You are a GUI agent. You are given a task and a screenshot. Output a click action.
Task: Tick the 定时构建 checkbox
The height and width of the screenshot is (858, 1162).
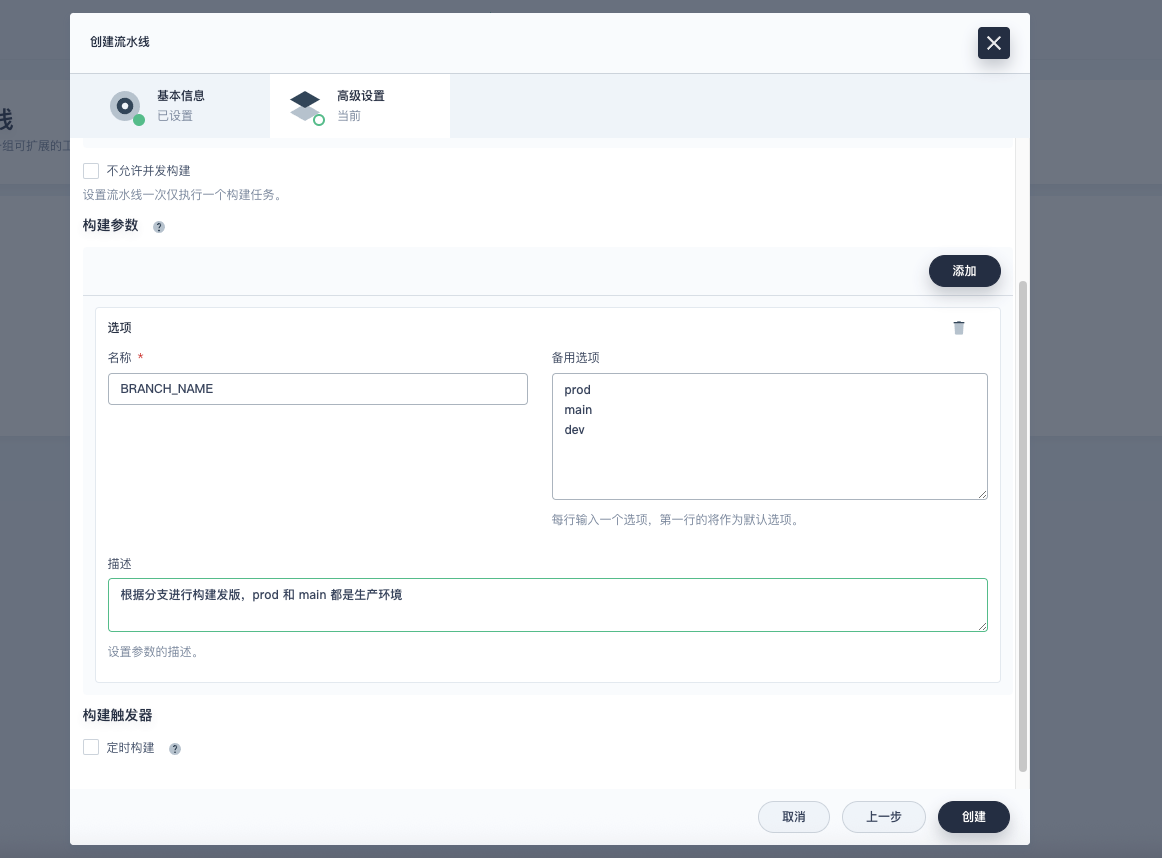point(91,747)
